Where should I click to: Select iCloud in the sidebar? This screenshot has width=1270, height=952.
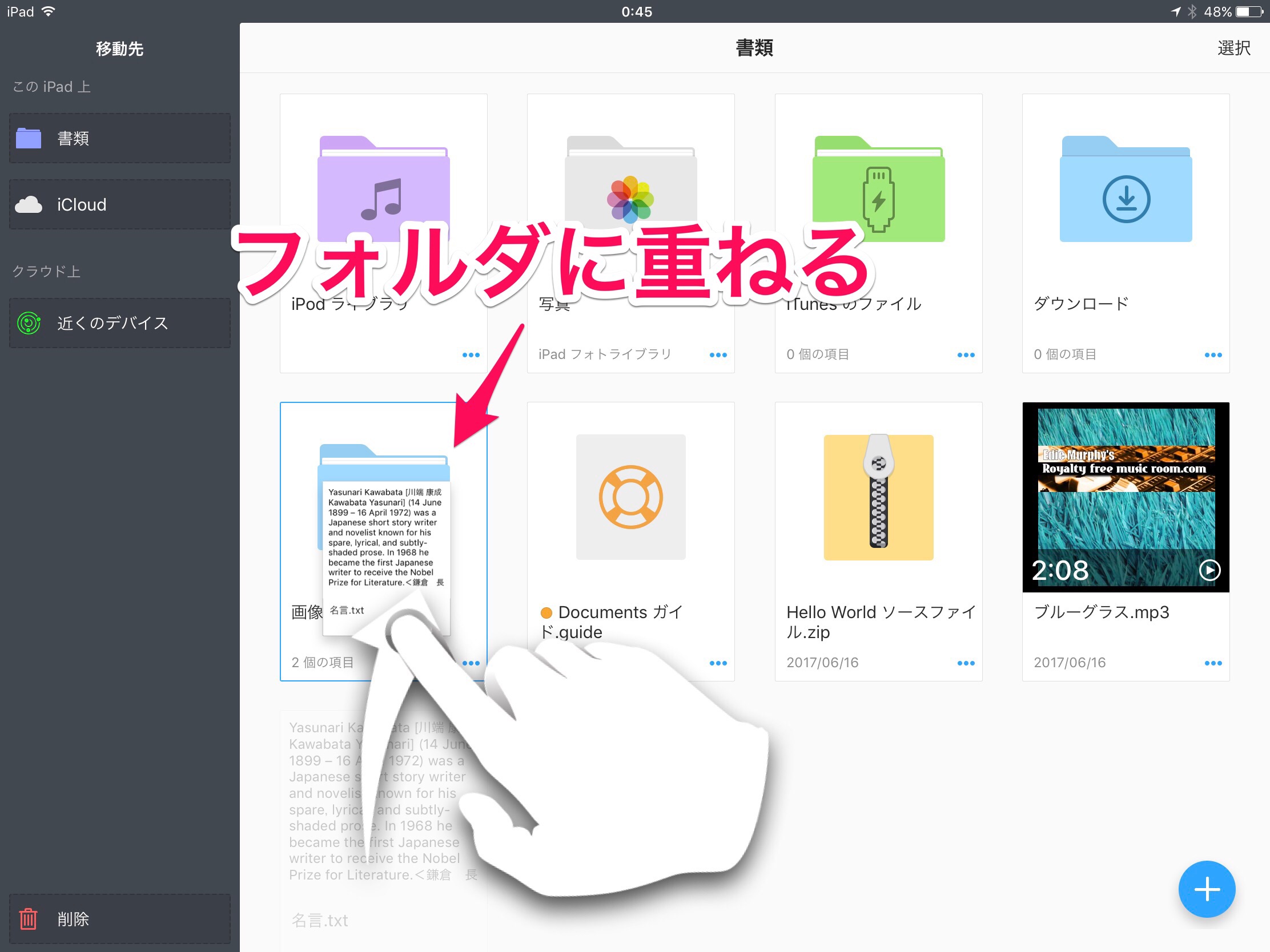(x=119, y=205)
